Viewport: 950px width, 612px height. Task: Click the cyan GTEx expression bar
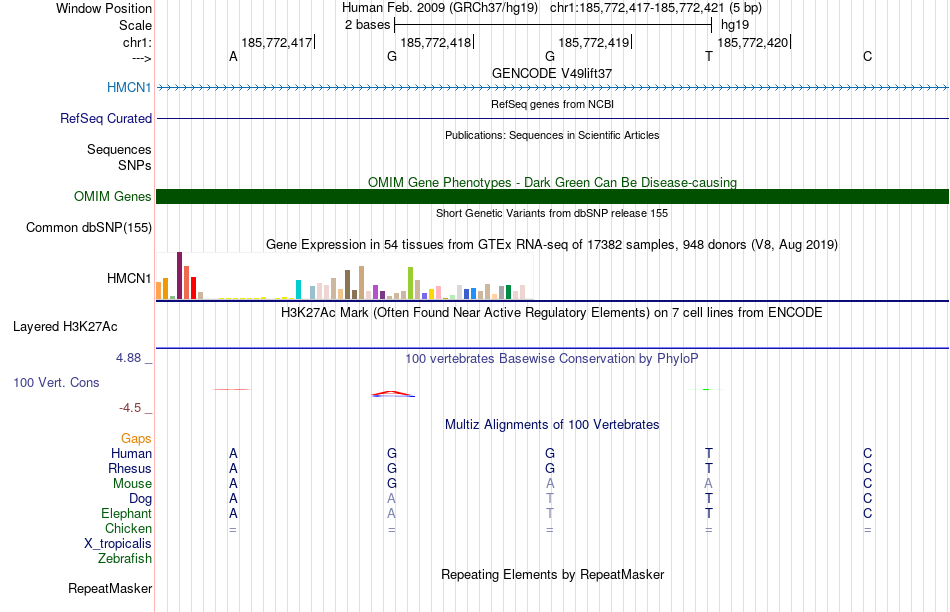point(298,290)
